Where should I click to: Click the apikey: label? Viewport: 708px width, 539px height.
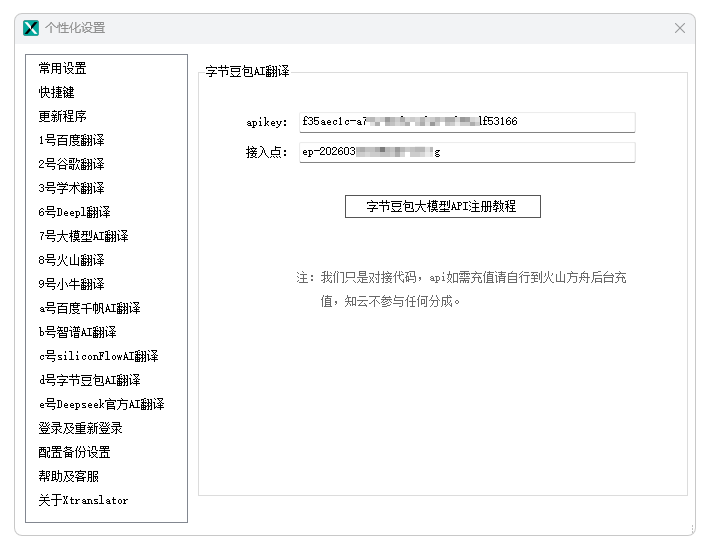266,122
